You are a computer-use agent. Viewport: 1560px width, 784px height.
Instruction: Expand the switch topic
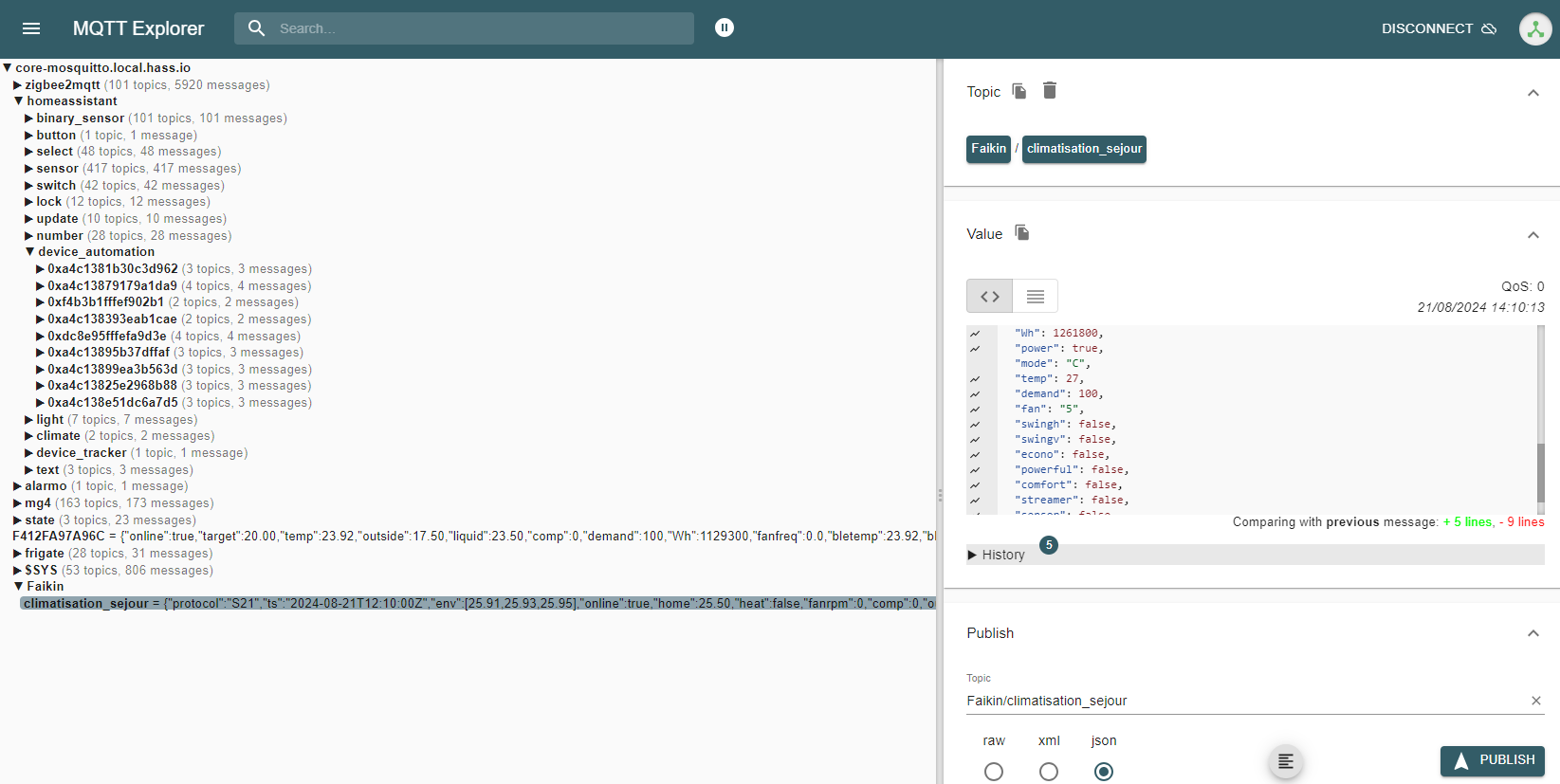(x=28, y=186)
